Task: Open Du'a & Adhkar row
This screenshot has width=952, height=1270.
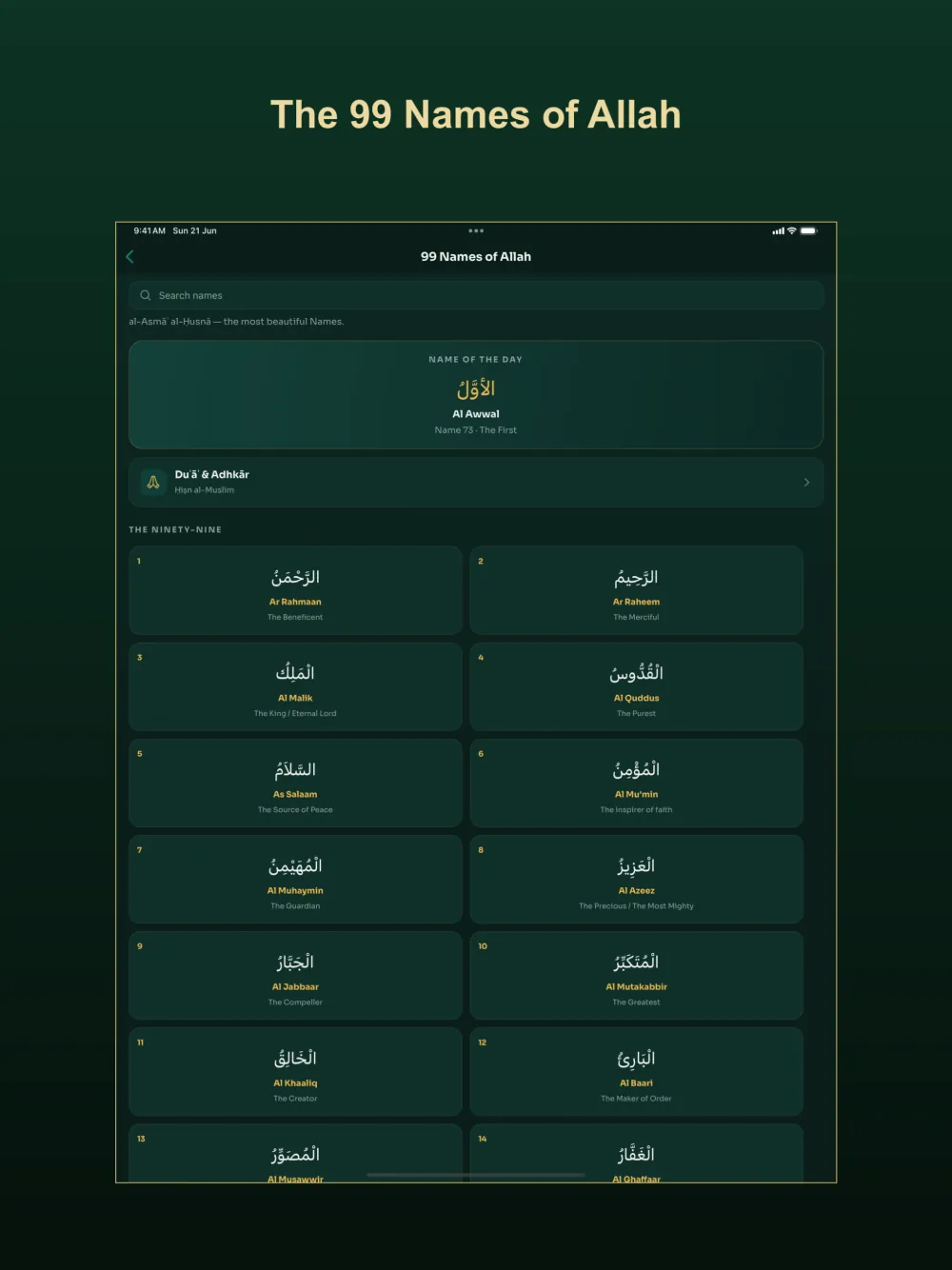Action: pyautogui.click(x=476, y=483)
